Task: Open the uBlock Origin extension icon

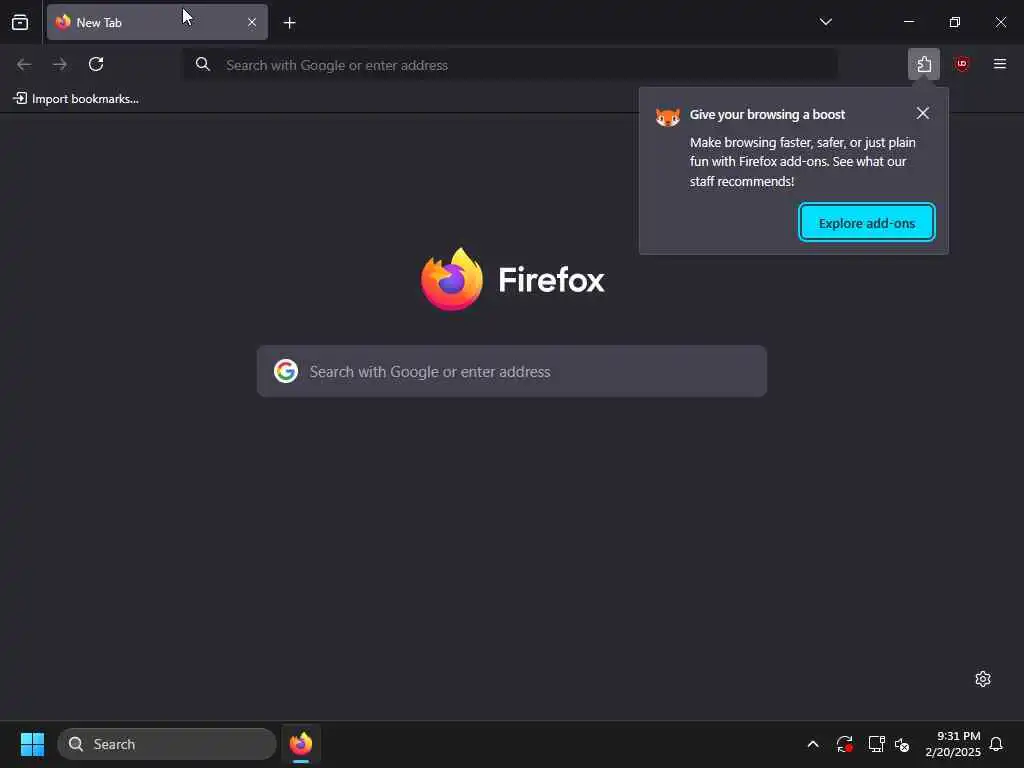Action: coord(961,64)
